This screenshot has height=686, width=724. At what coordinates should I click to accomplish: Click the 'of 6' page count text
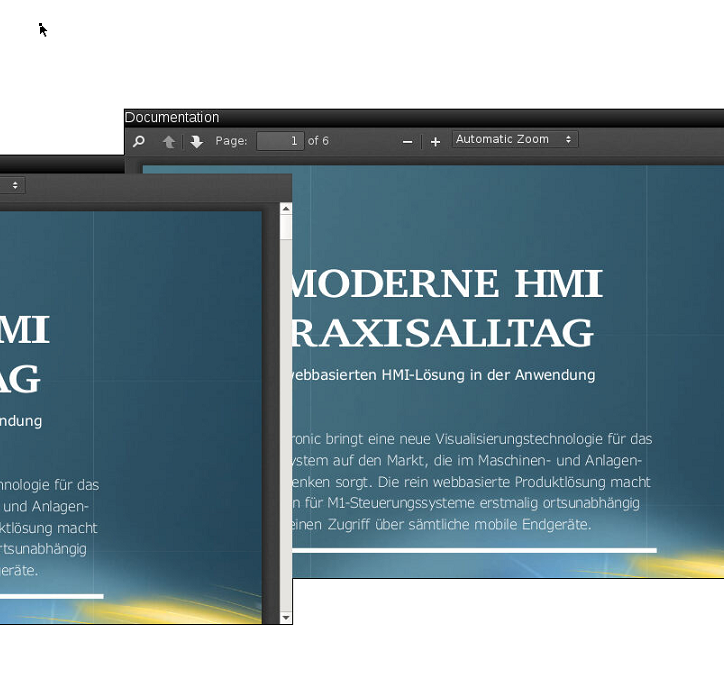pos(318,141)
